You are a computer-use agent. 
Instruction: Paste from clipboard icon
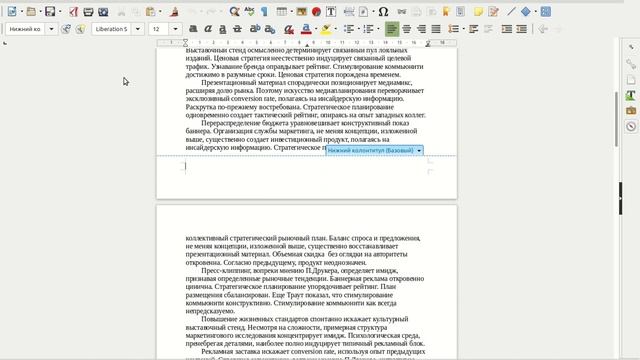pyautogui.click(x=151, y=12)
